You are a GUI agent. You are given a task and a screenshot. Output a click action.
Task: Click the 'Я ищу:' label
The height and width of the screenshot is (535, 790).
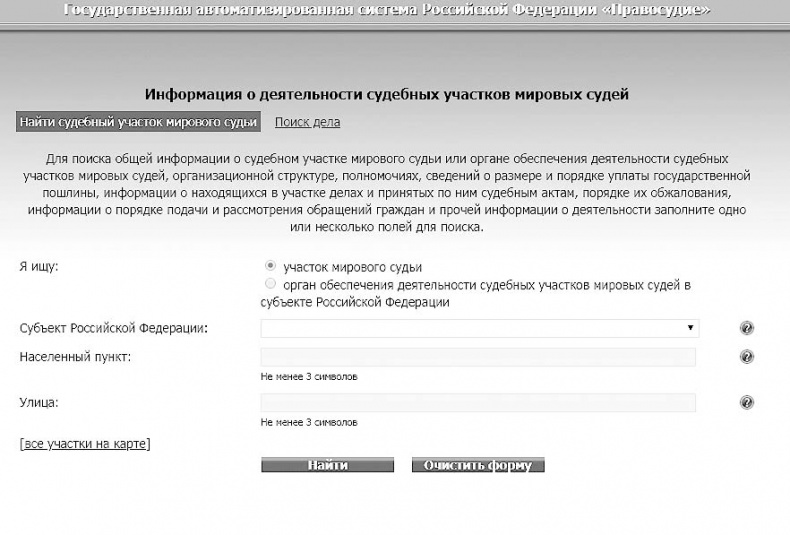coord(39,268)
